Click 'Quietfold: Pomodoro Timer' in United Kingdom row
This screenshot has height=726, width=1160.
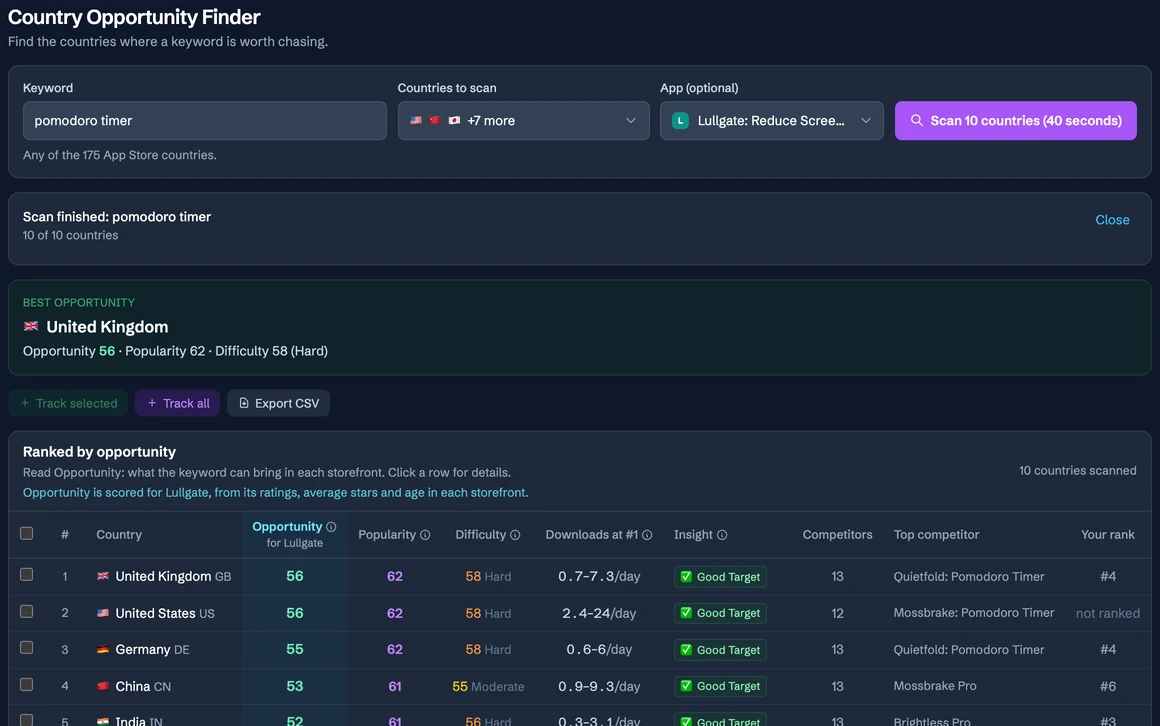click(969, 577)
